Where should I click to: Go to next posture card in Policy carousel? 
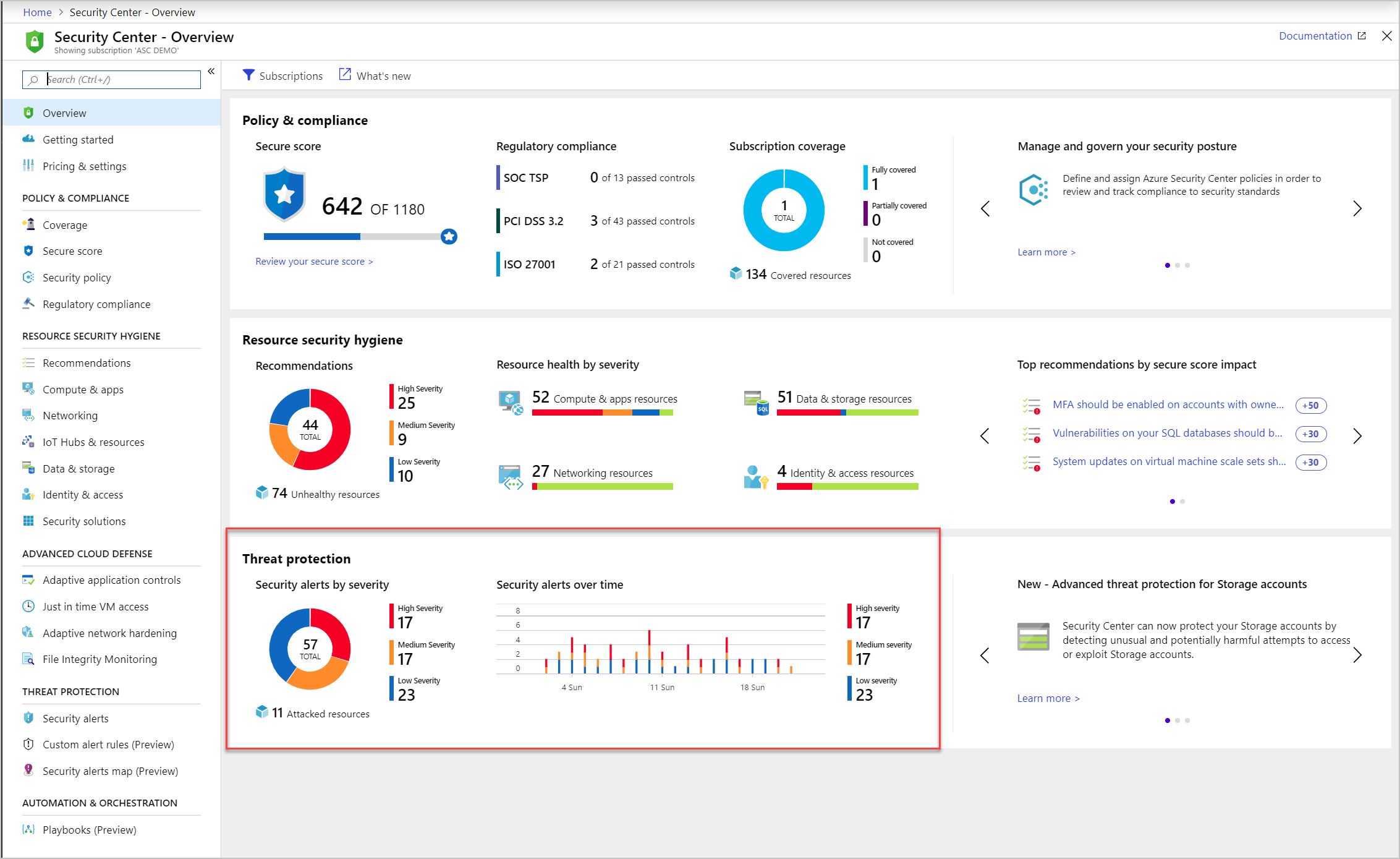[1357, 209]
